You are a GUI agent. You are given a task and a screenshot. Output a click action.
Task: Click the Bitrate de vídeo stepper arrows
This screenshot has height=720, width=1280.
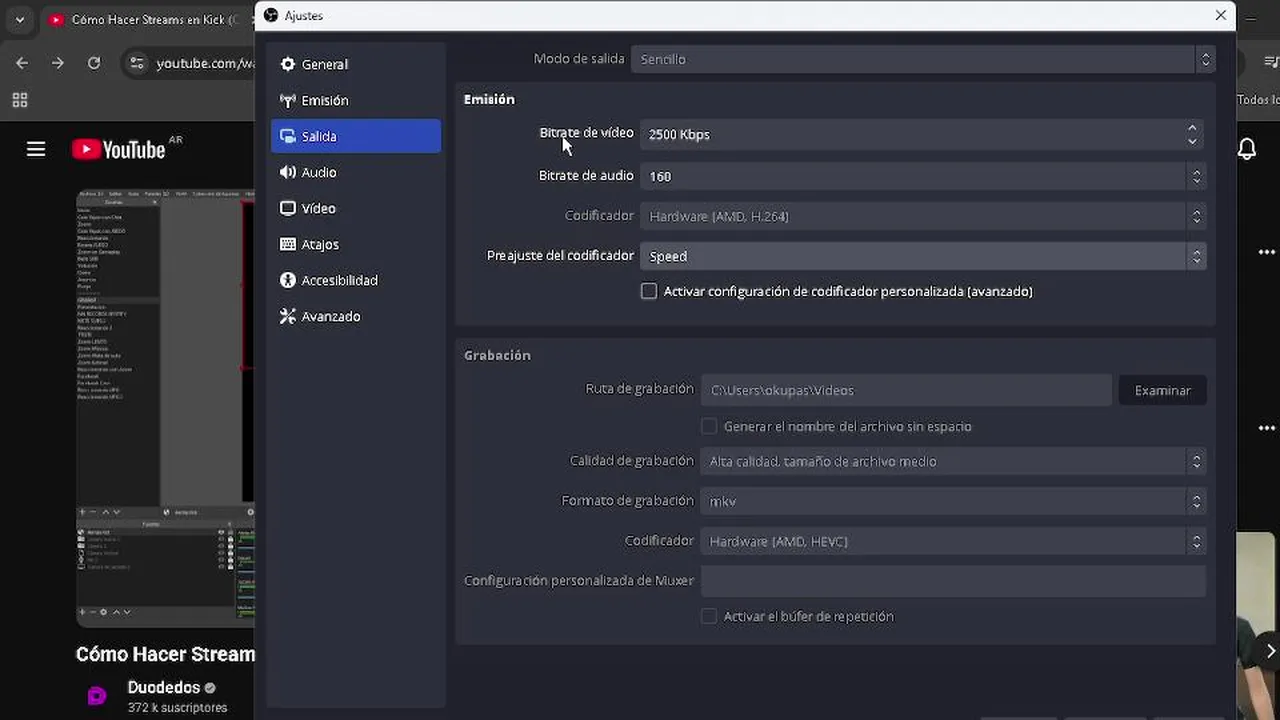coord(1192,134)
